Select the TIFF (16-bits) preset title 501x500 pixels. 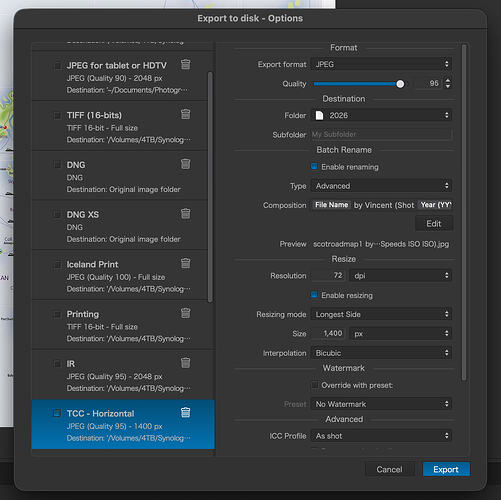coord(94,115)
